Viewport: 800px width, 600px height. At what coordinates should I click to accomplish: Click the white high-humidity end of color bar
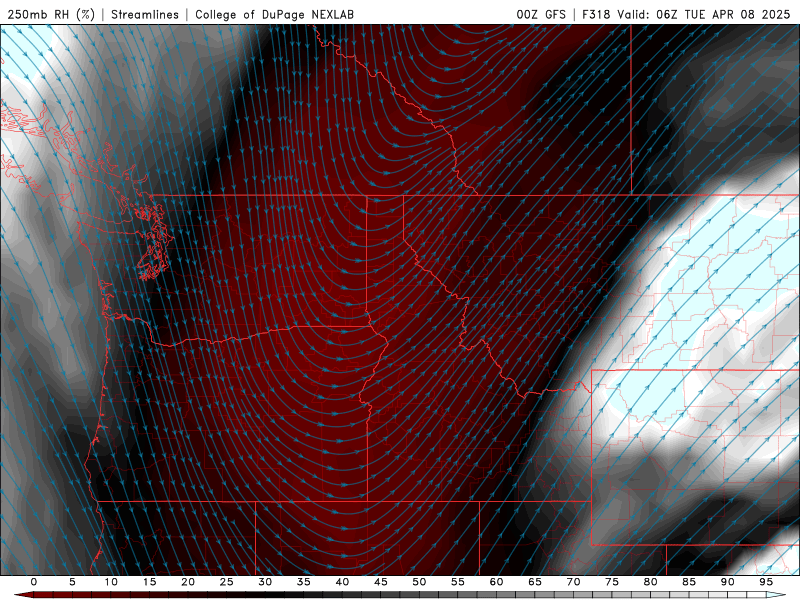coord(778,595)
